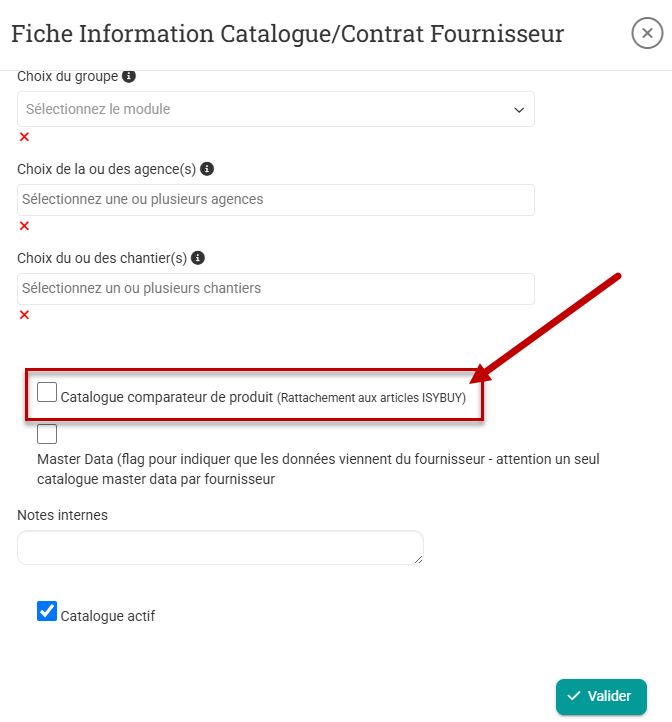
Task: Click red X below the chantiers field
Action: 24,314
